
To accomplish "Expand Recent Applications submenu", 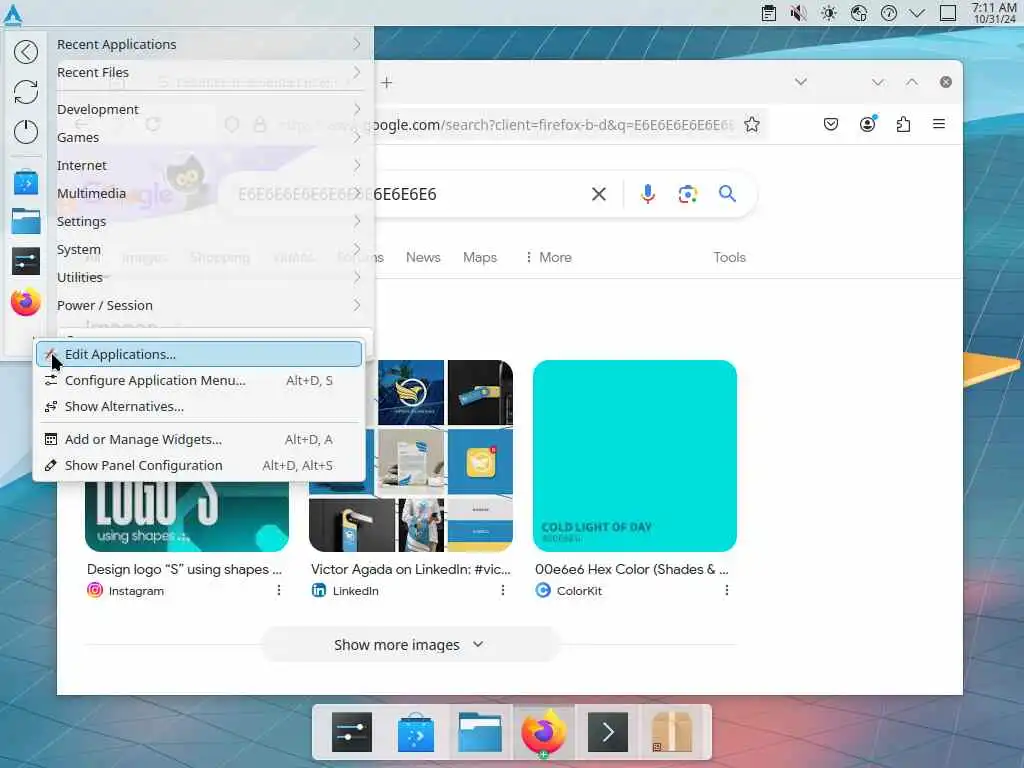I will [x=209, y=44].
